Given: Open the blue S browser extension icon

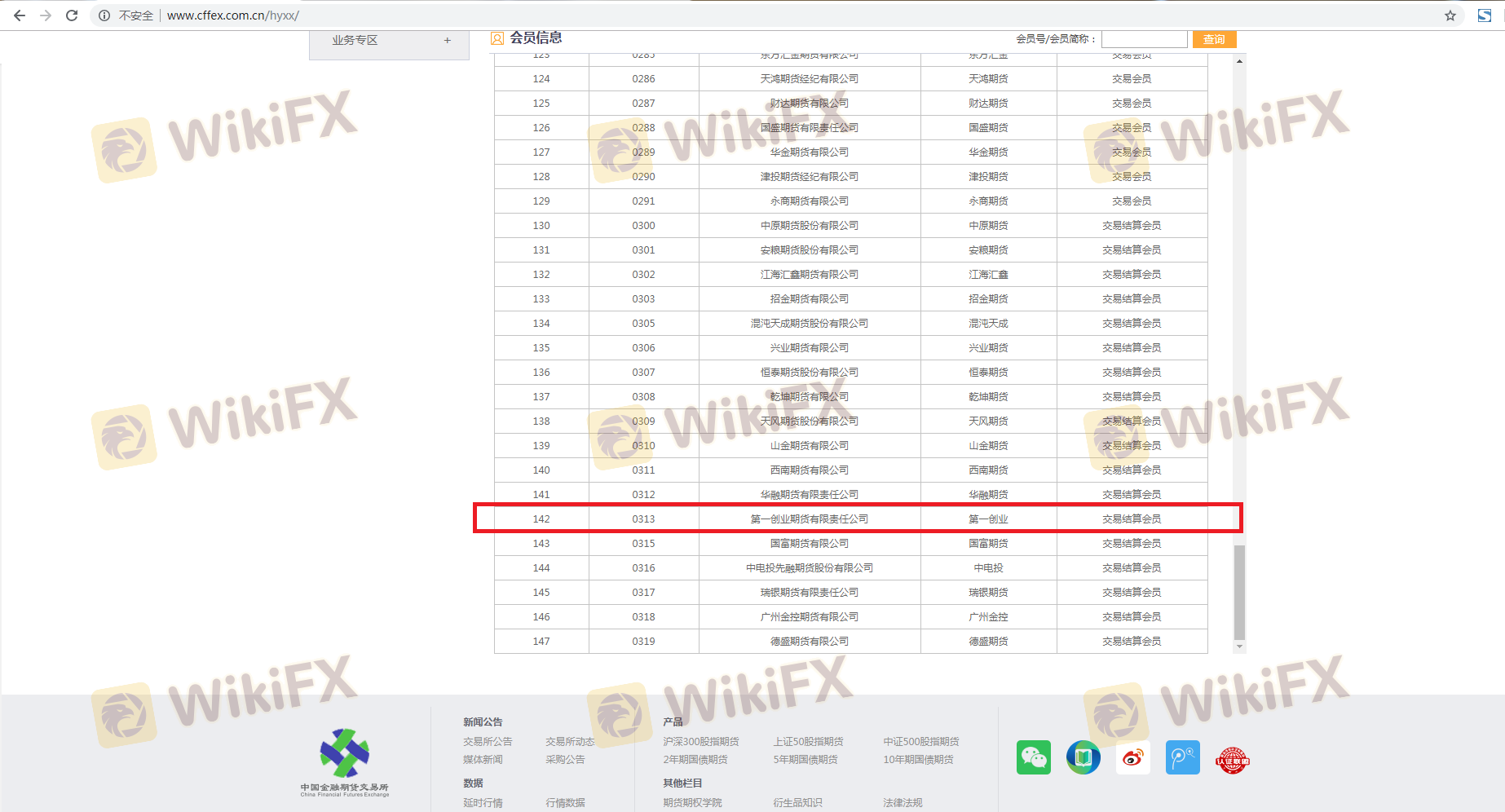Looking at the screenshot, I should 1485,15.
